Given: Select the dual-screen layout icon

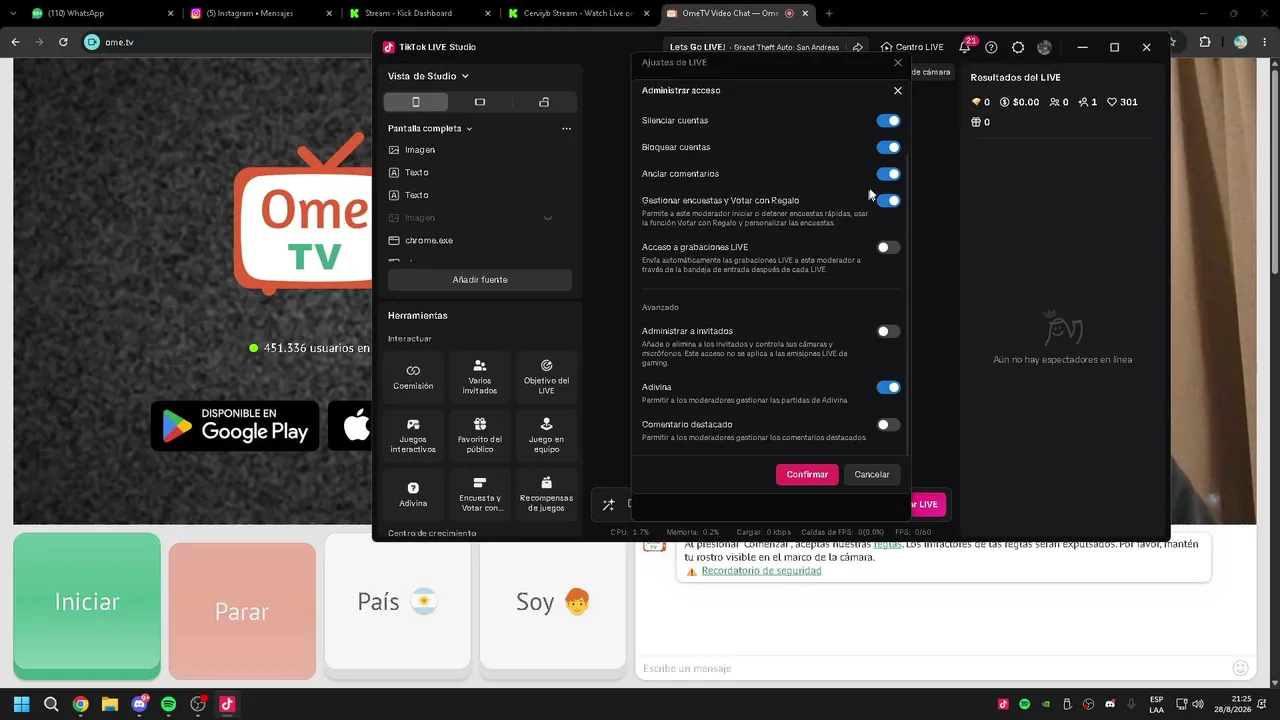Looking at the screenshot, I should 544,102.
